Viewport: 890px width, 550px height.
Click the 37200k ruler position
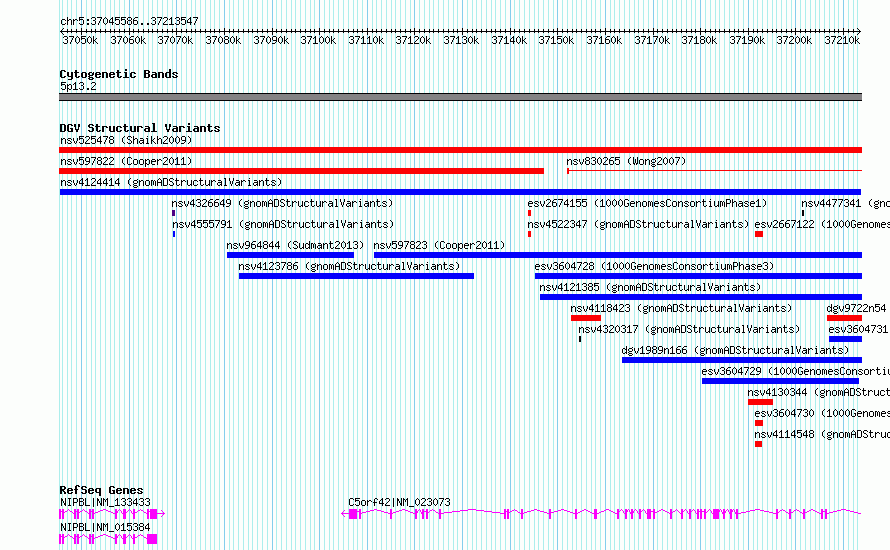[x=794, y=40]
